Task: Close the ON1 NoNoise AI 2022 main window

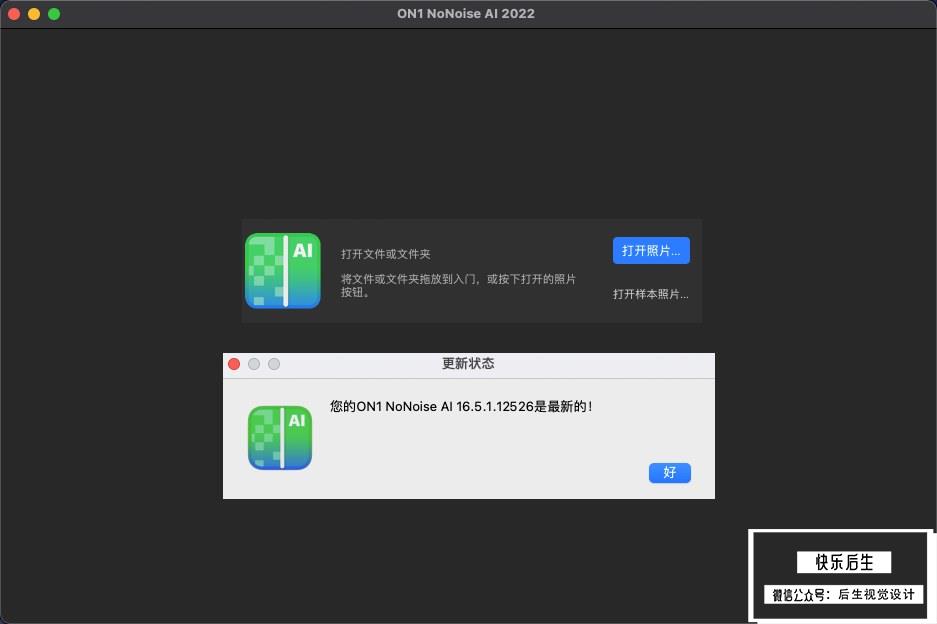Action: 14,14
